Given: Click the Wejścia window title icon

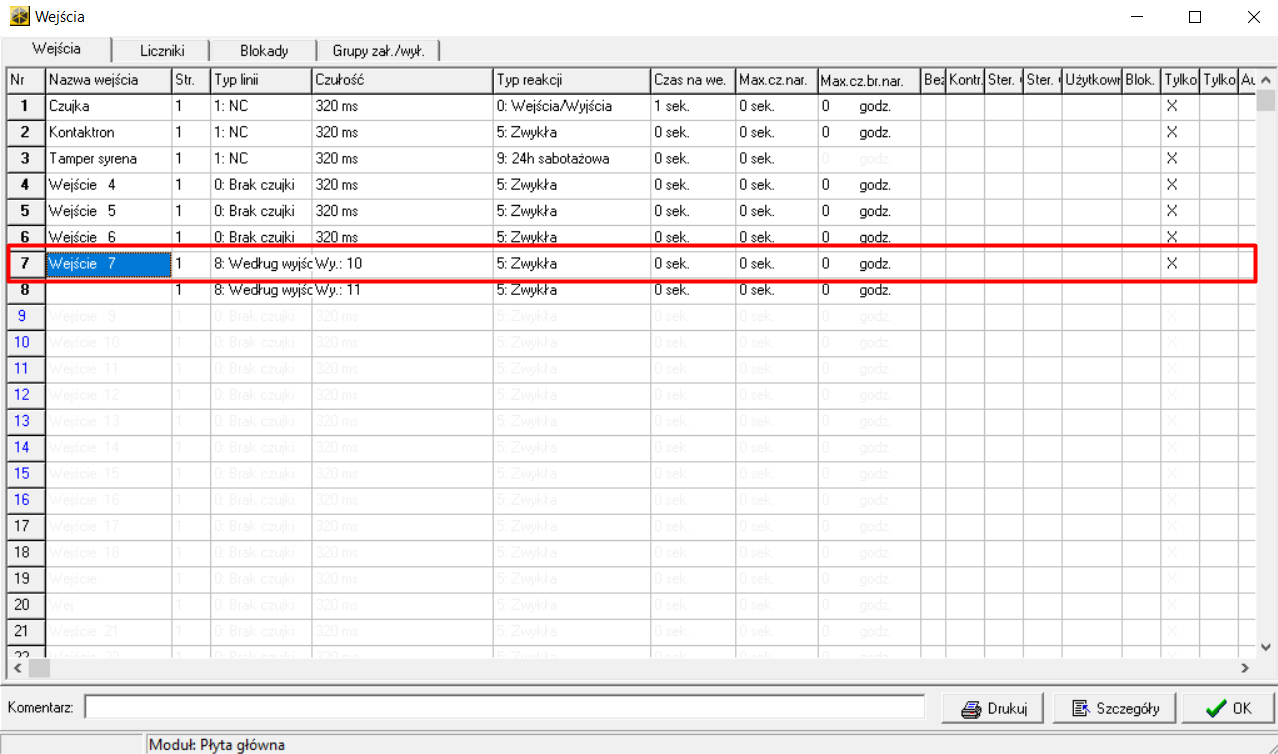Looking at the screenshot, I should click(19, 17).
